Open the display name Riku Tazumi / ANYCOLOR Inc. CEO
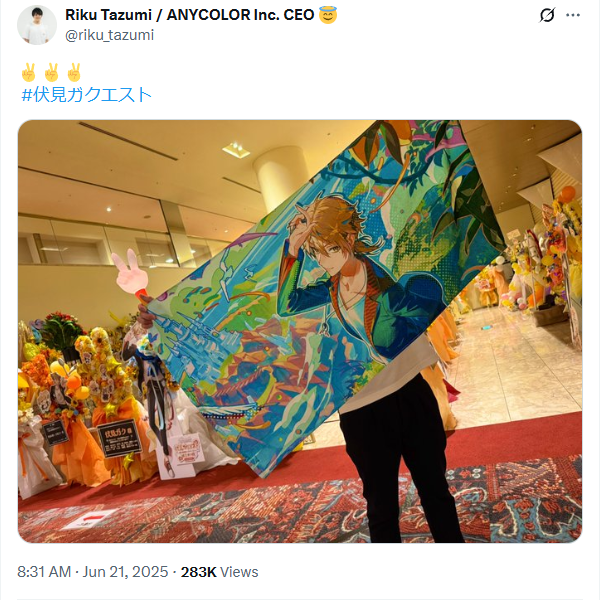Screen dimensions: 600x600 (190, 15)
